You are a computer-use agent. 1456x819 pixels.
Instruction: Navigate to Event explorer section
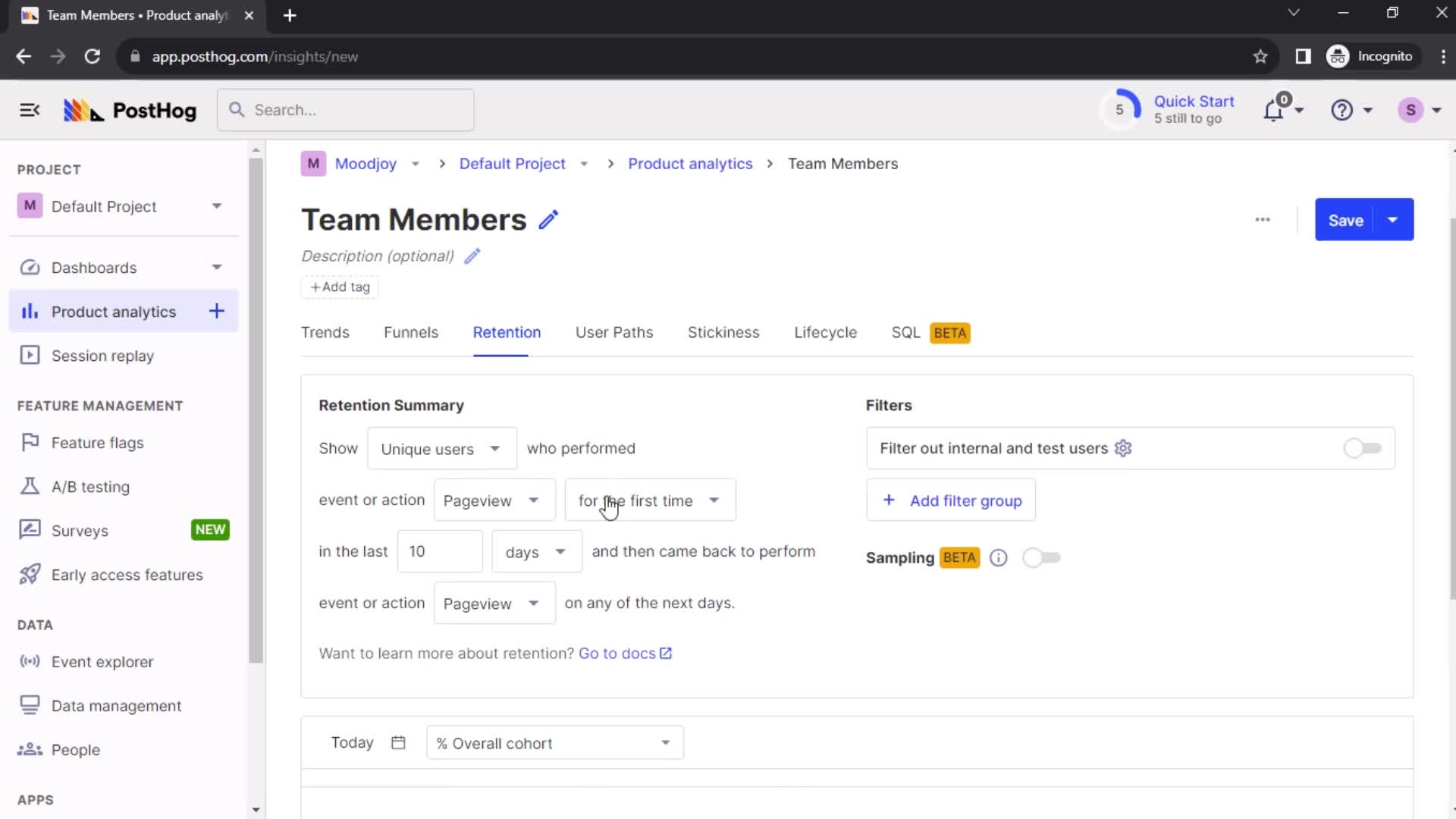102,662
